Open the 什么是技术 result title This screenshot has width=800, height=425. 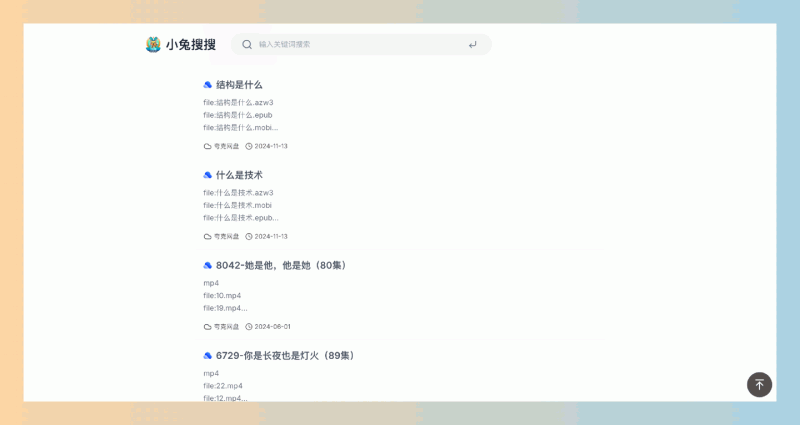tap(239, 175)
